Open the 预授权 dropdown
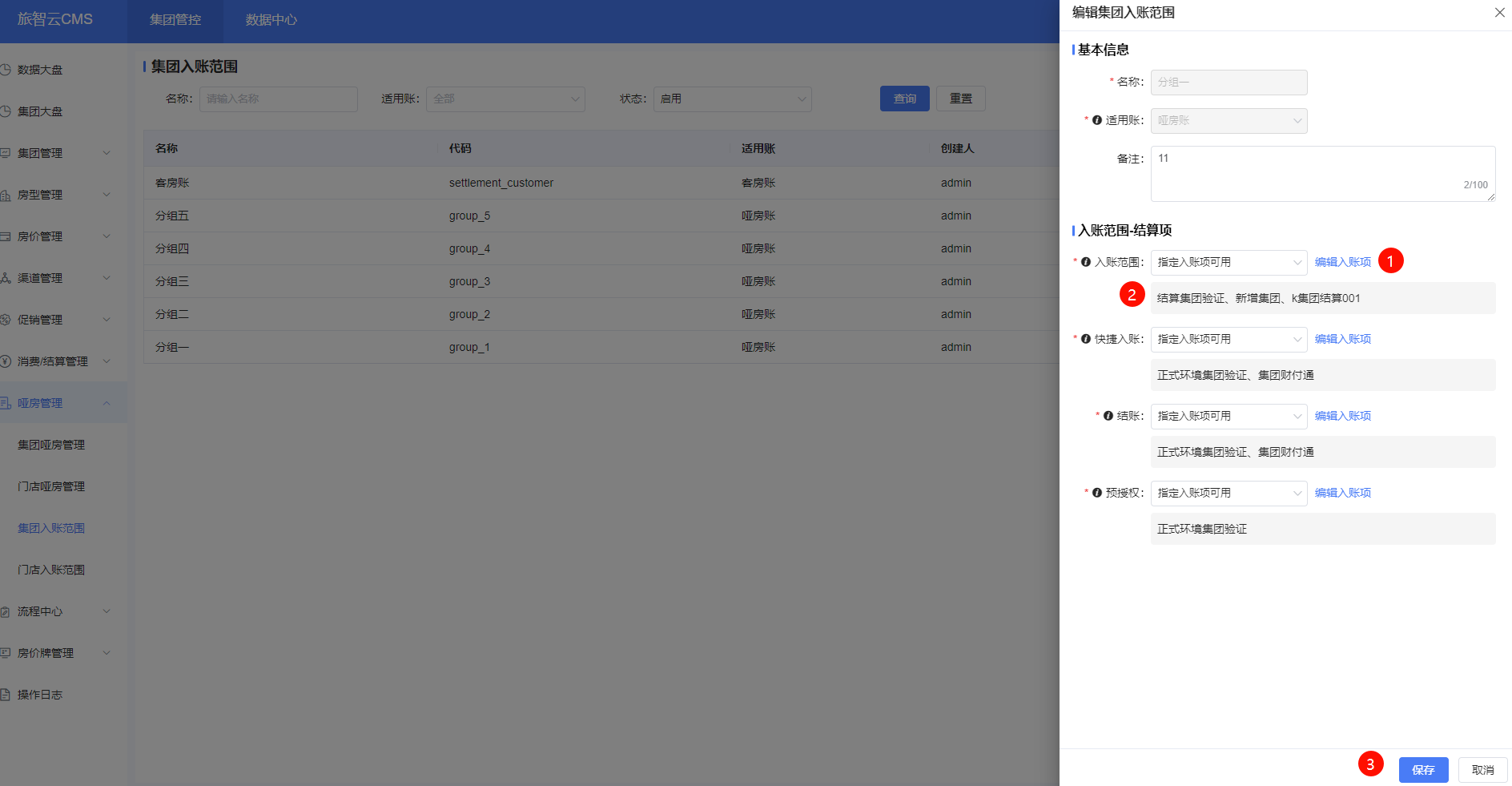 click(x=1228, y=493)
